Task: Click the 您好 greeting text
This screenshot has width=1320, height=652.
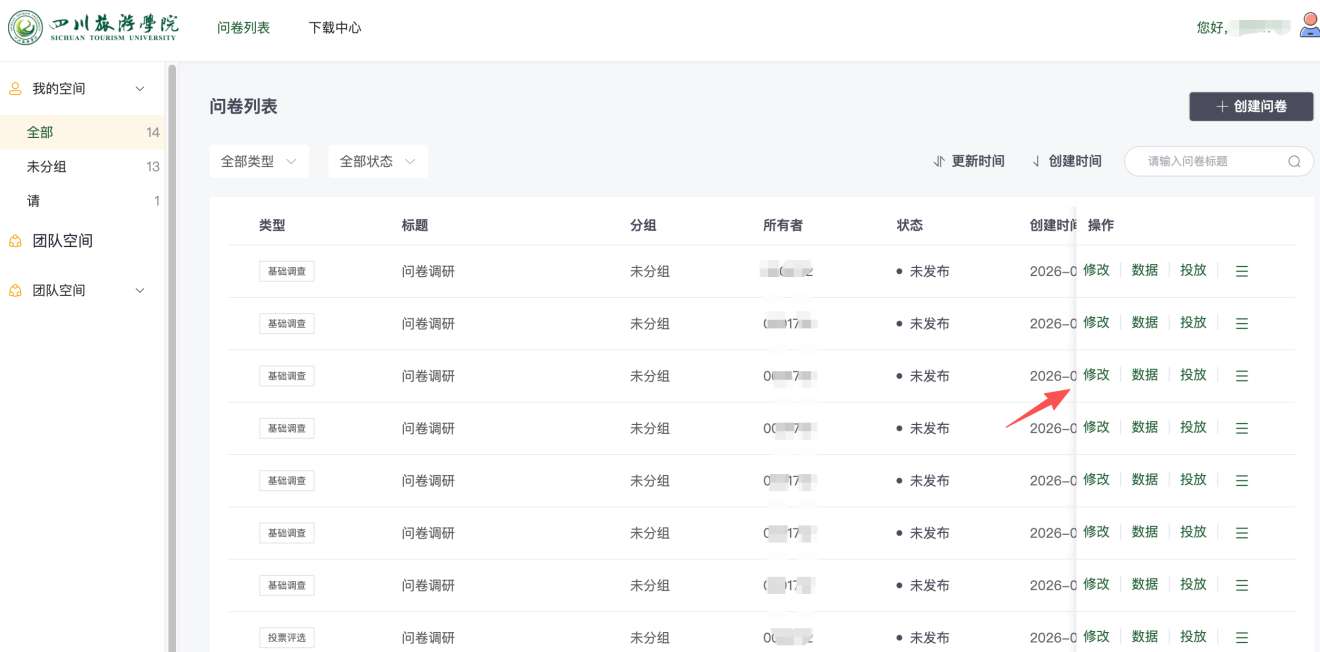Action: tap(1212, 28)
